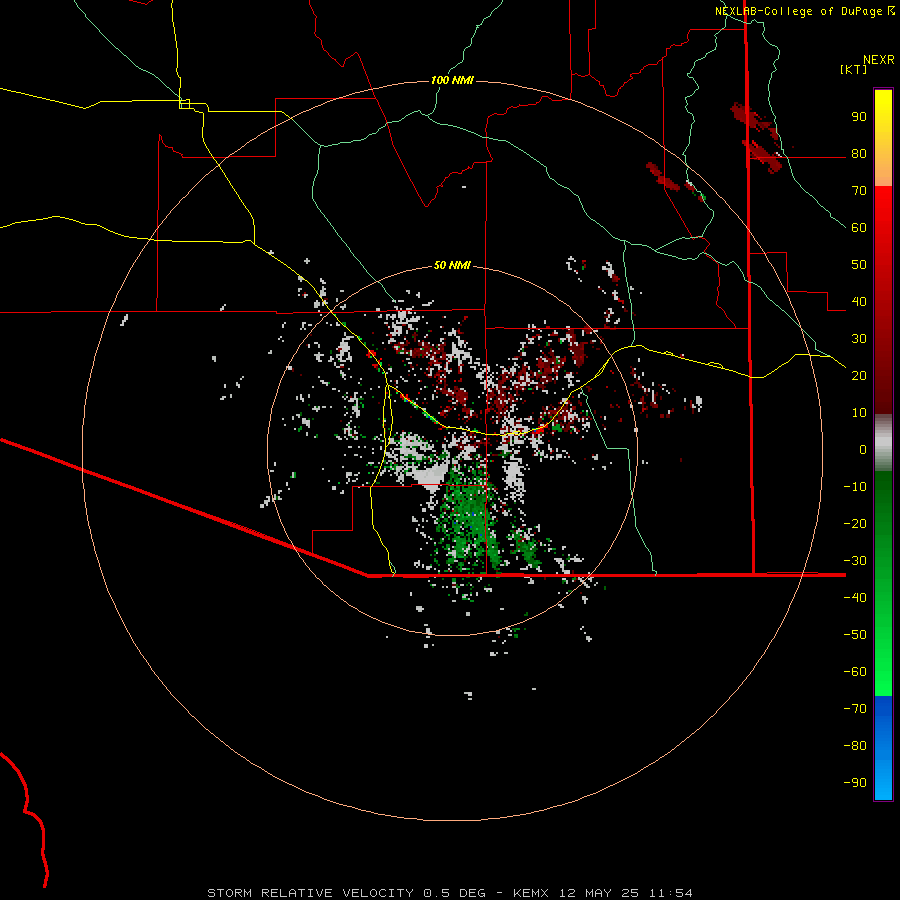
Task: Select the 20 value on the velocity scale
Action: pyautogui.click(x=859, y=376)
